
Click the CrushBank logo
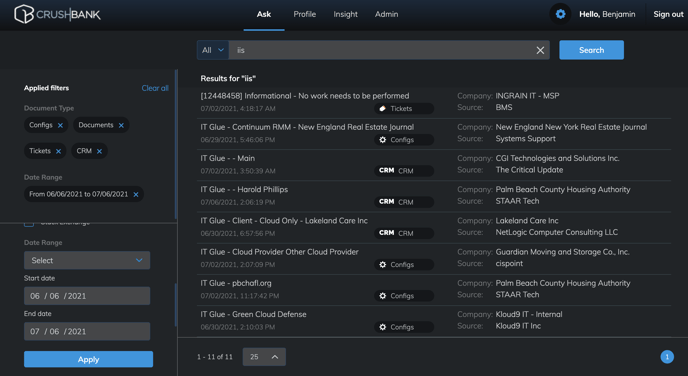point(57,14)
